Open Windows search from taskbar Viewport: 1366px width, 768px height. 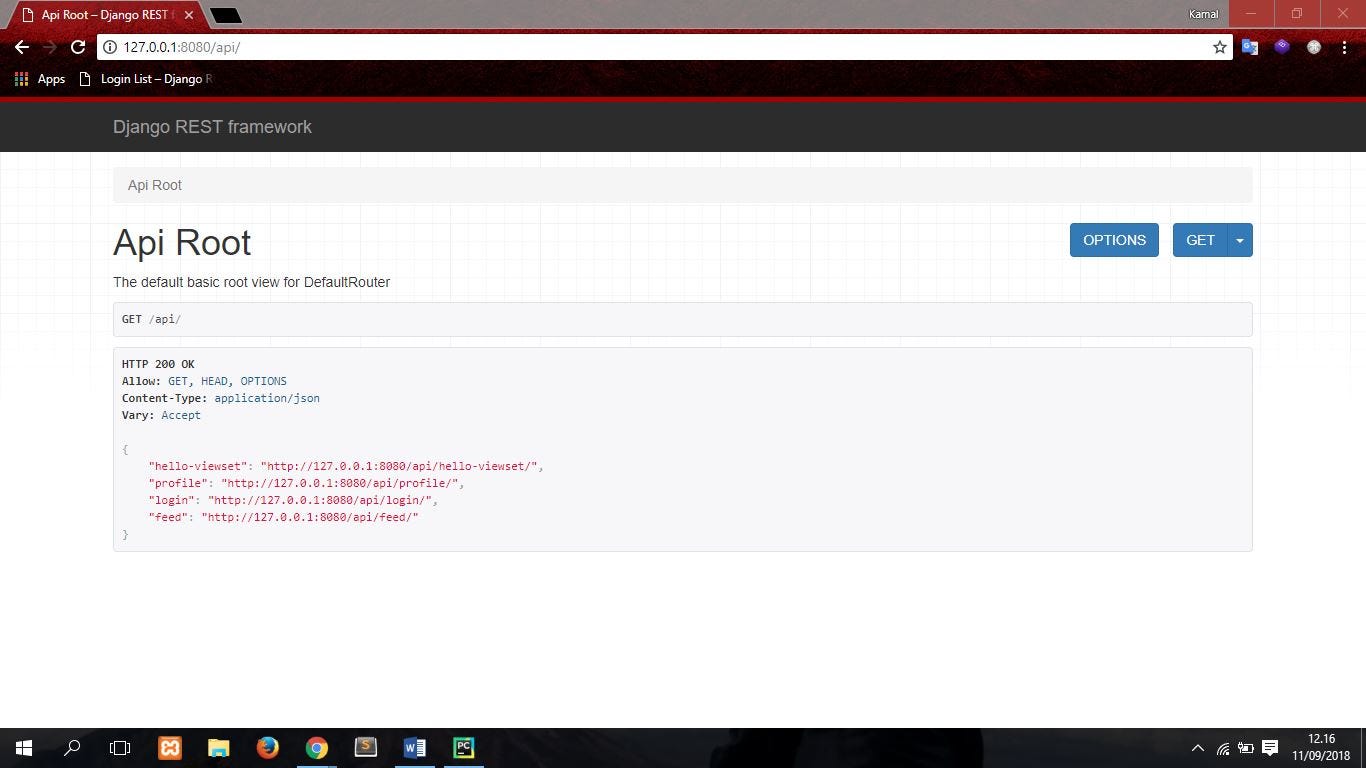pos(72,748)
